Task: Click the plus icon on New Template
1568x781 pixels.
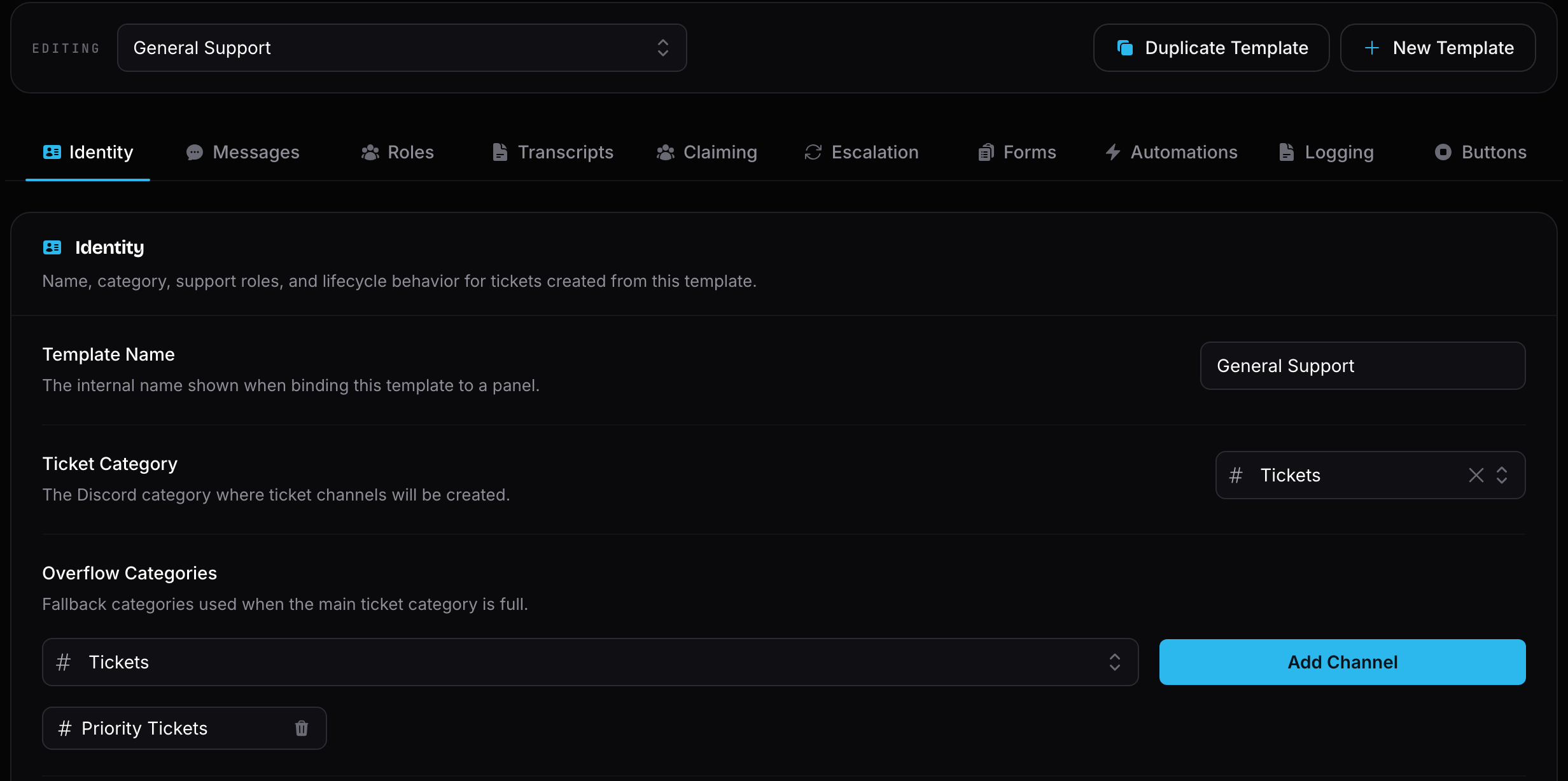Action: tap(1372, 48)
